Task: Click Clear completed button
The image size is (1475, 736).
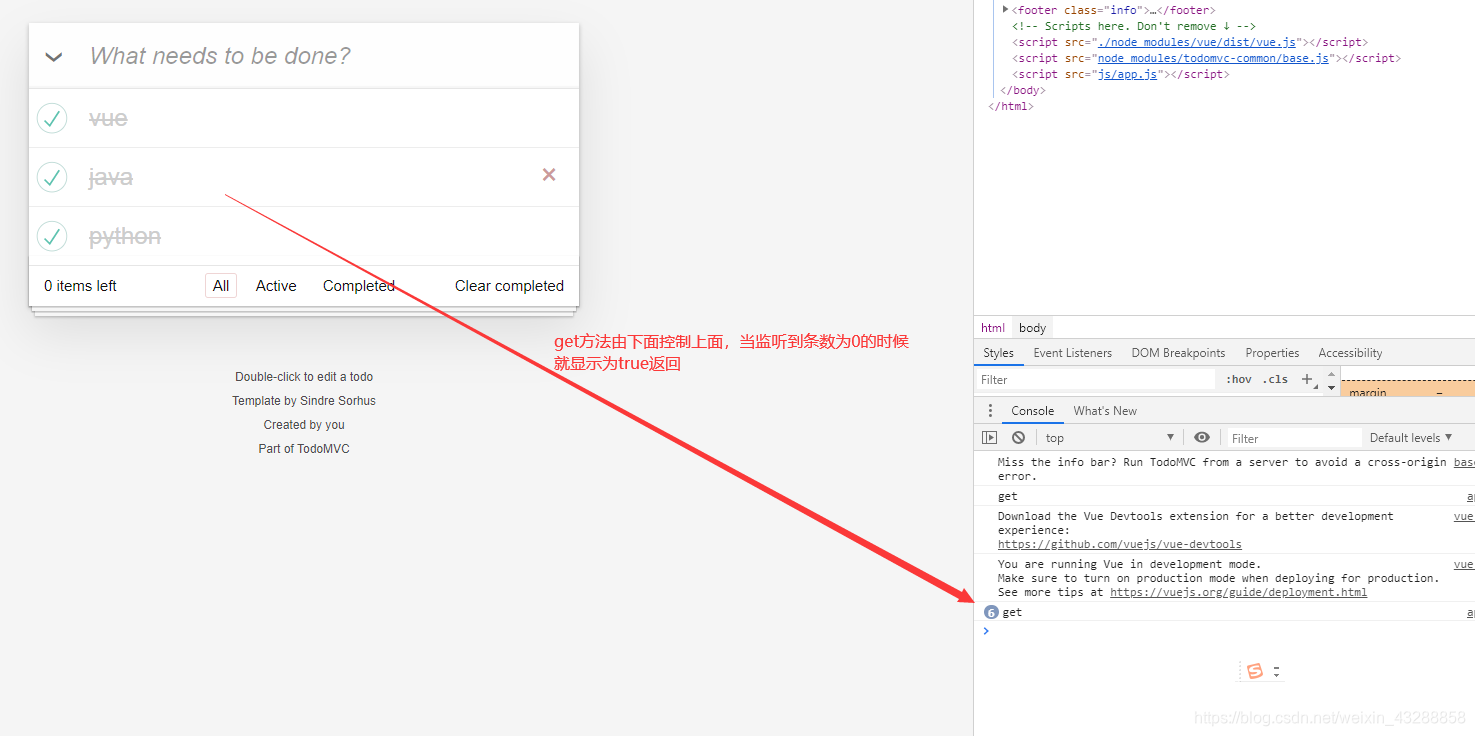Action: [x=509, y=286]
